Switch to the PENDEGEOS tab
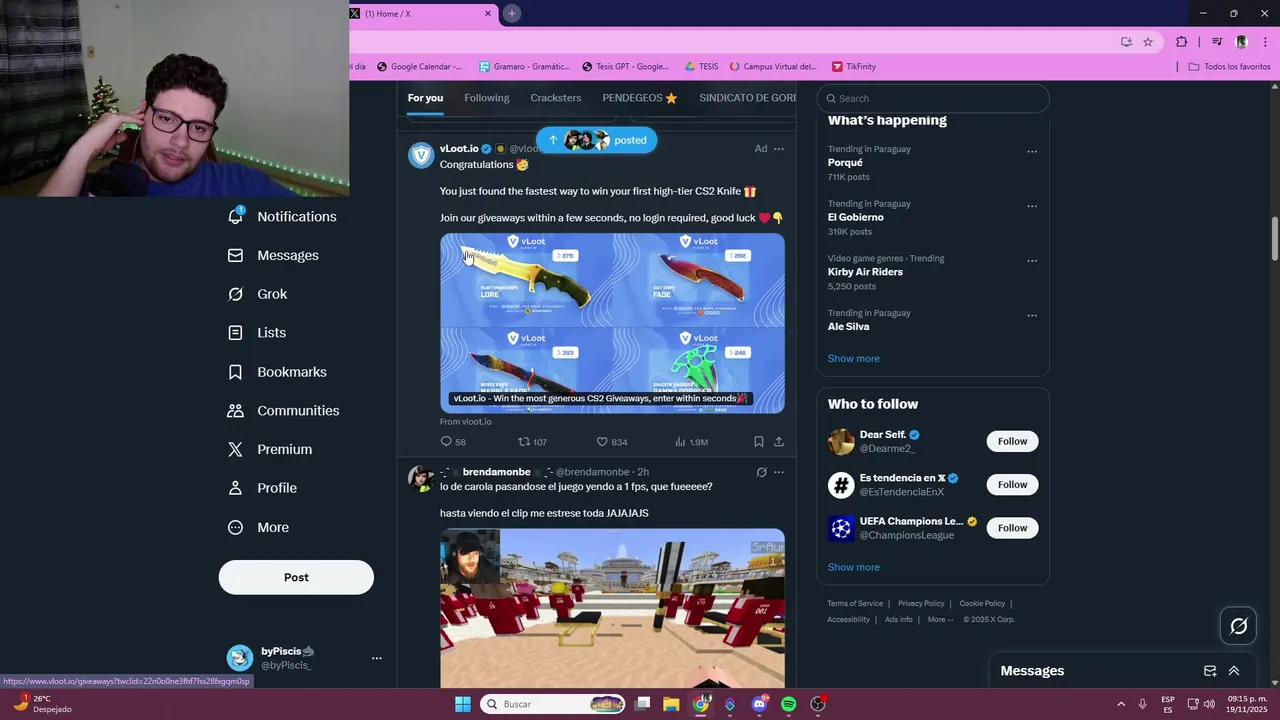This screenshot has height=720, width=1280. [640, 98]
